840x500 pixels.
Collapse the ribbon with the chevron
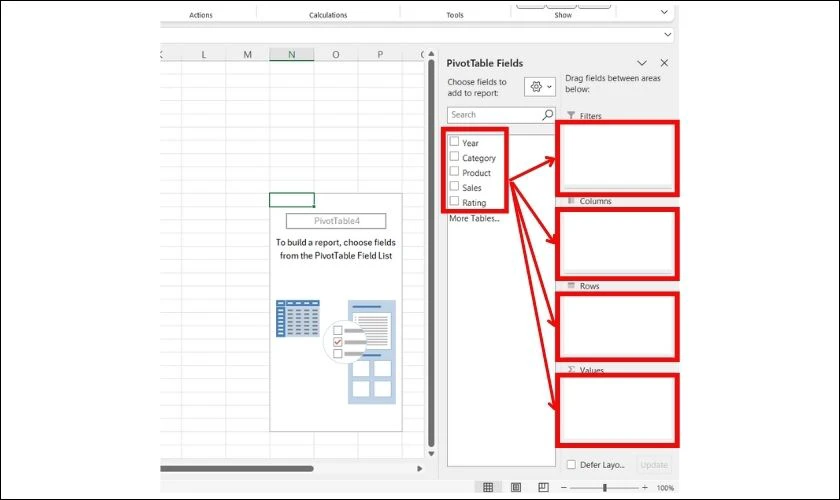click(664, 12)
